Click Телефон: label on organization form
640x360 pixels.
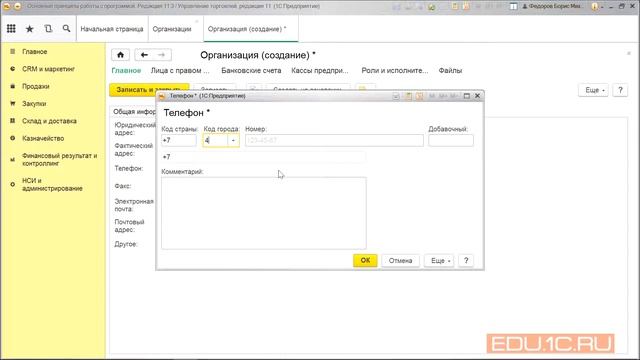click(129, 169)
